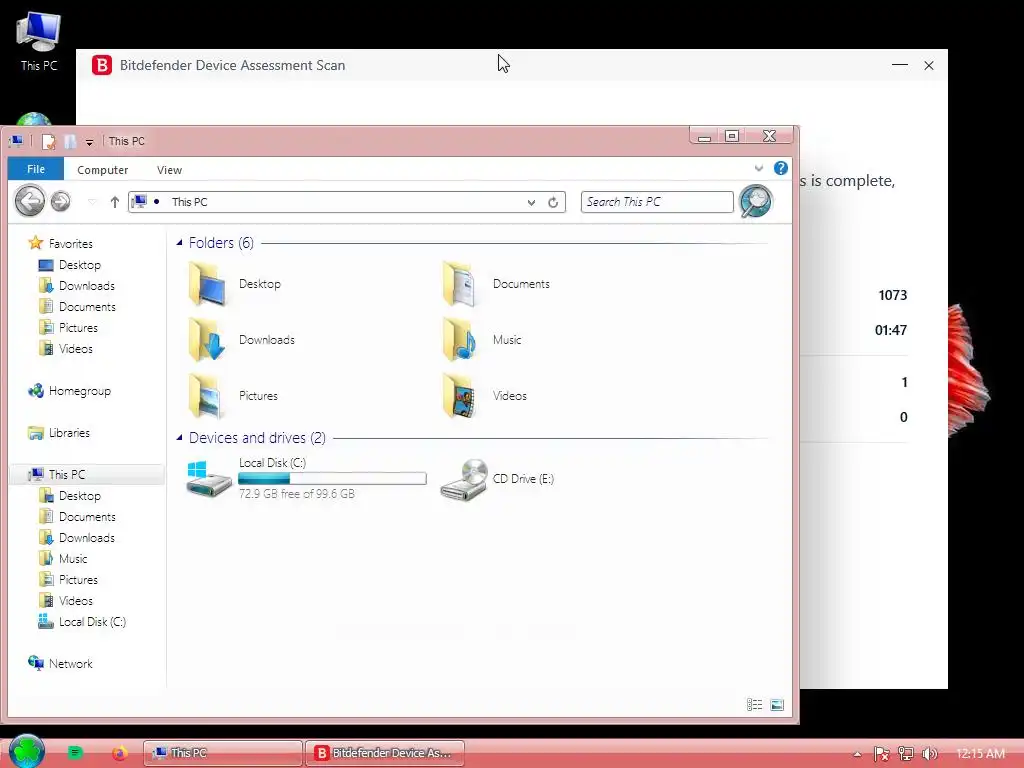Viewport: 1024px width, 768px height.
Task: Open the address bar history dropdown
Action: point(532,202)
